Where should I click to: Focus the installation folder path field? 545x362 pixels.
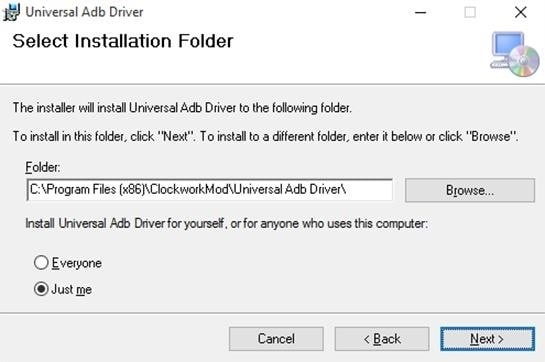point(210,190)
